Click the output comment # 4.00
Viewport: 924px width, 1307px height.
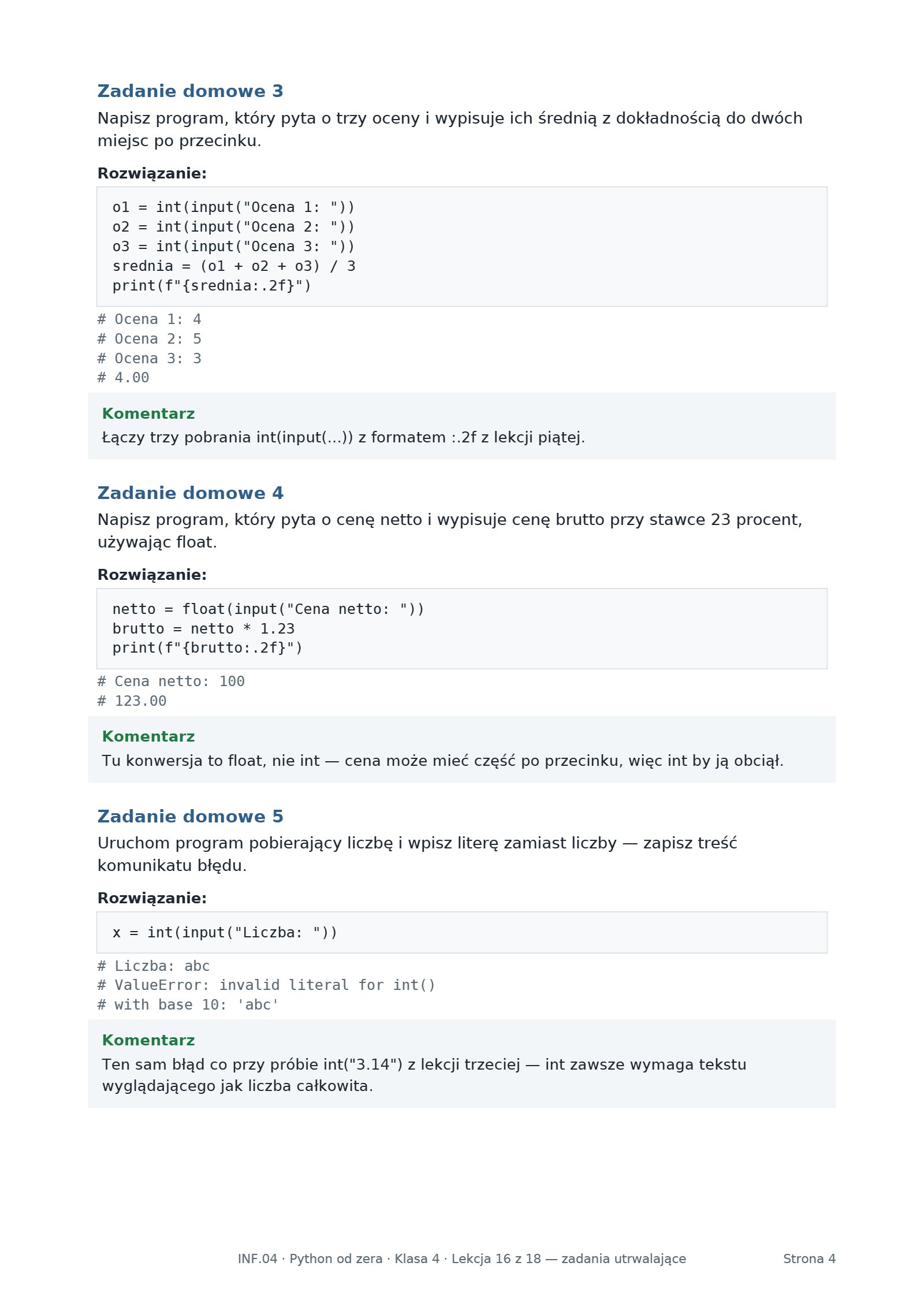coord(123,378)
